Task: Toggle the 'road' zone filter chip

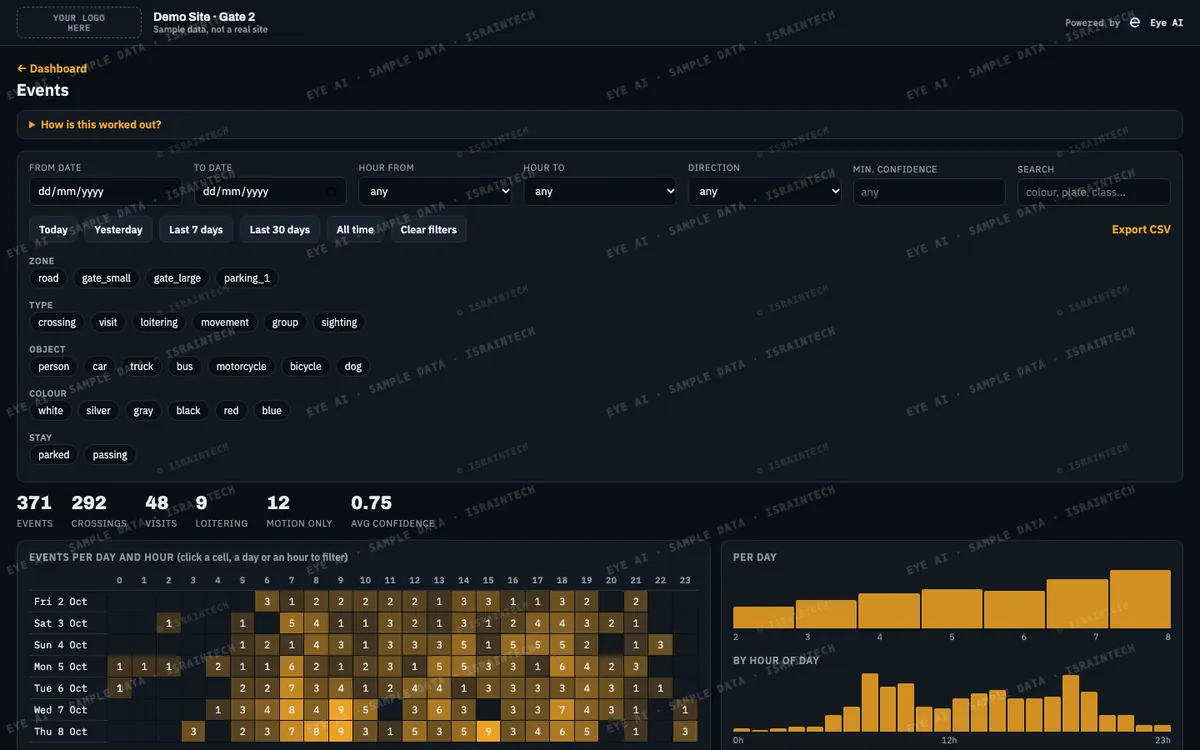Action: [x=49, y=278]
